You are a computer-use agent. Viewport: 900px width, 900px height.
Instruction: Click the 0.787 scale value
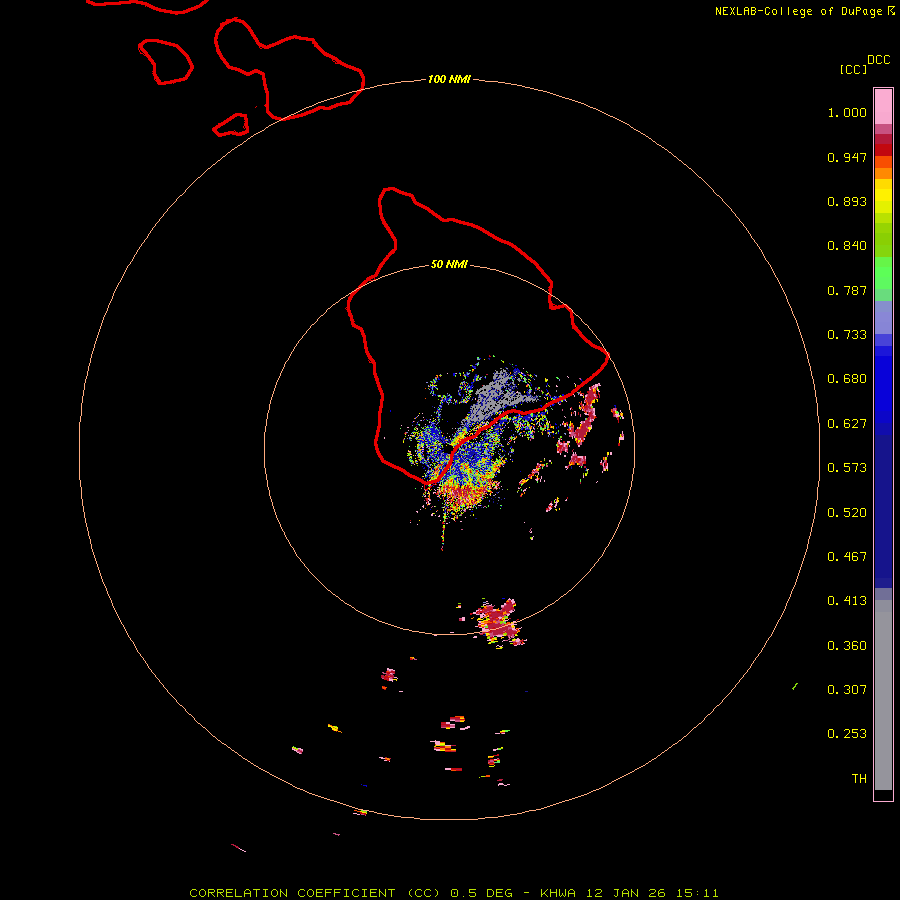(847, 290)
